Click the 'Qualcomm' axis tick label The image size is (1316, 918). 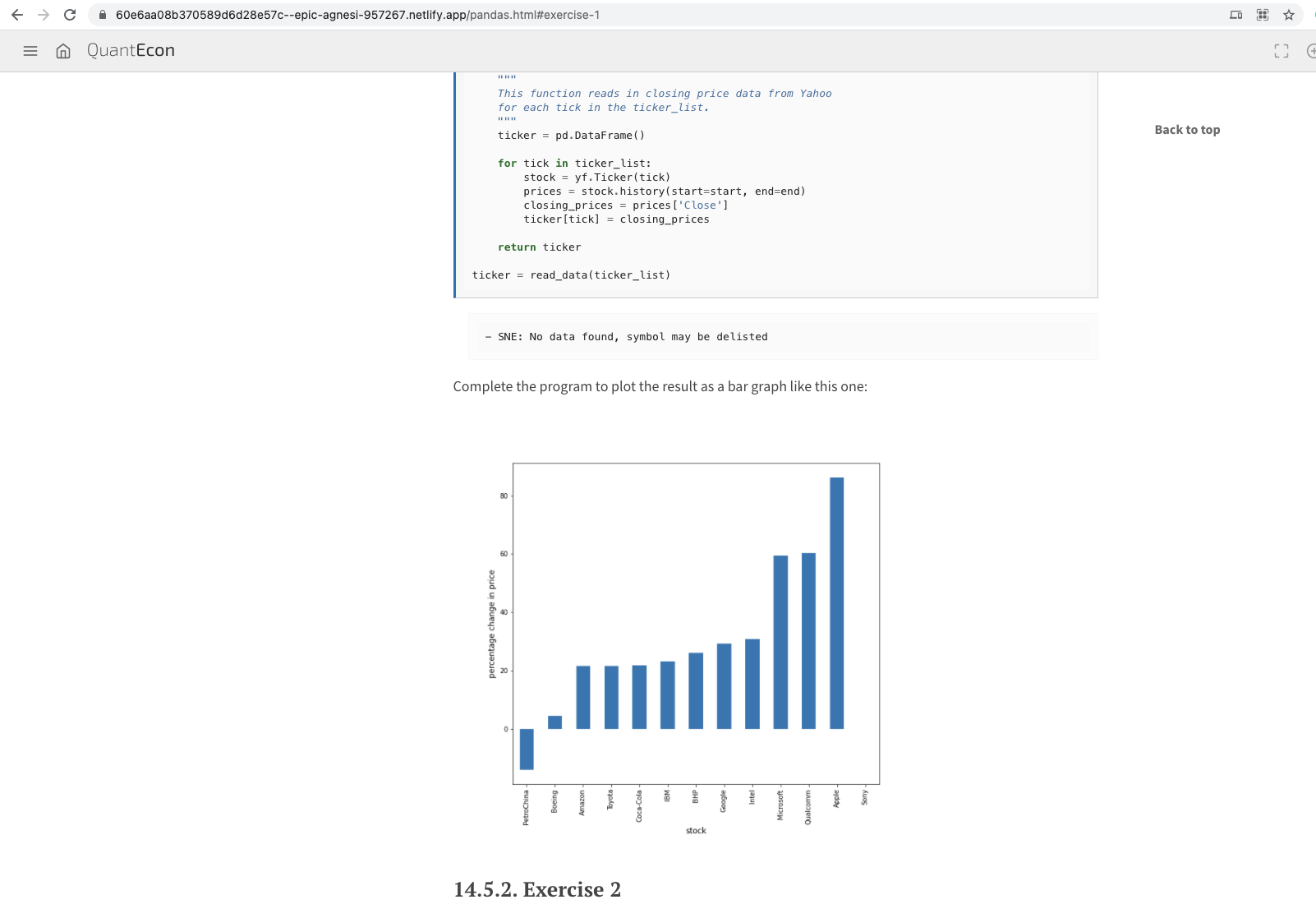pyautogui.click(x=808, y=807)
